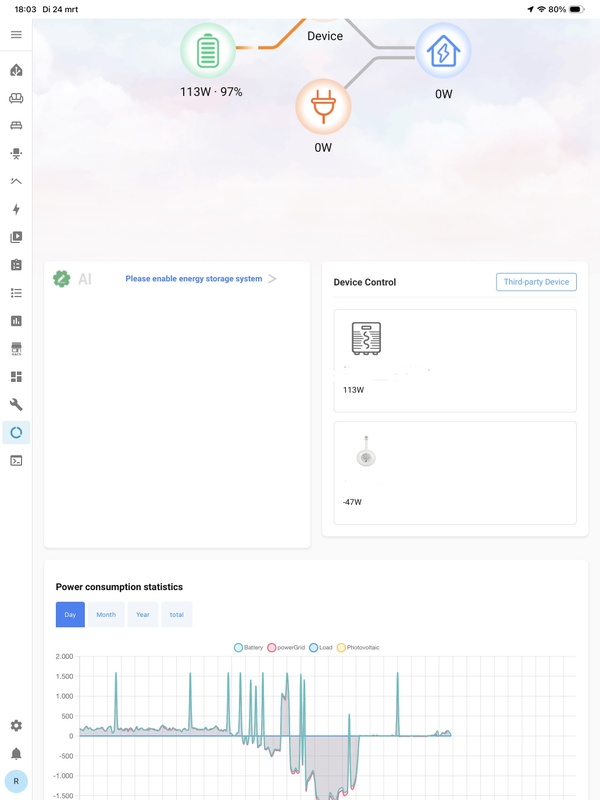Toggle the Photovoltaic series in legend
Viewport: 600px width, 800px height.
358,647
